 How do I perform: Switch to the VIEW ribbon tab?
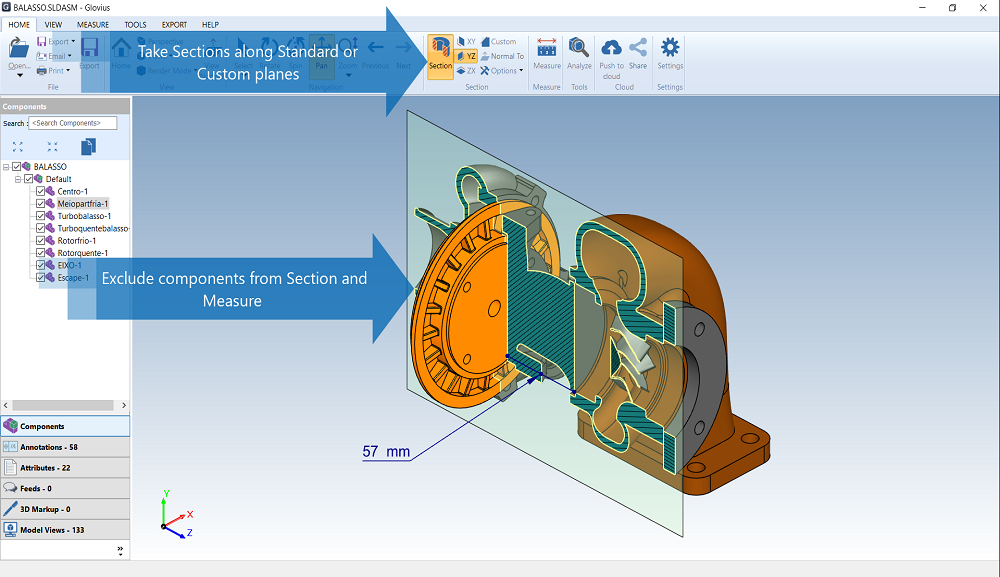click(x=53, y=25)
